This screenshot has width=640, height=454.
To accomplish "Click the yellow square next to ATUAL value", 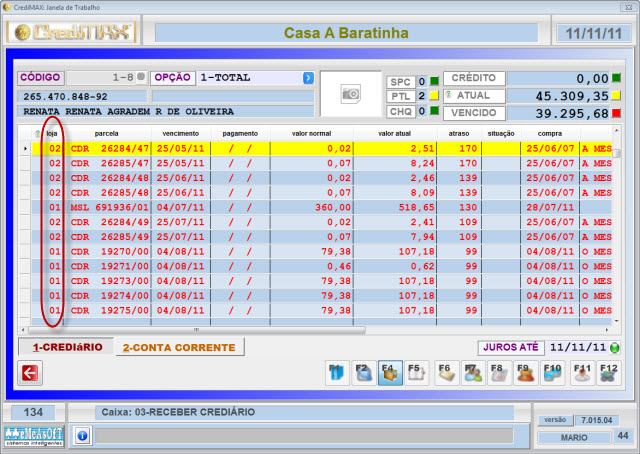I will coord(617,96).
